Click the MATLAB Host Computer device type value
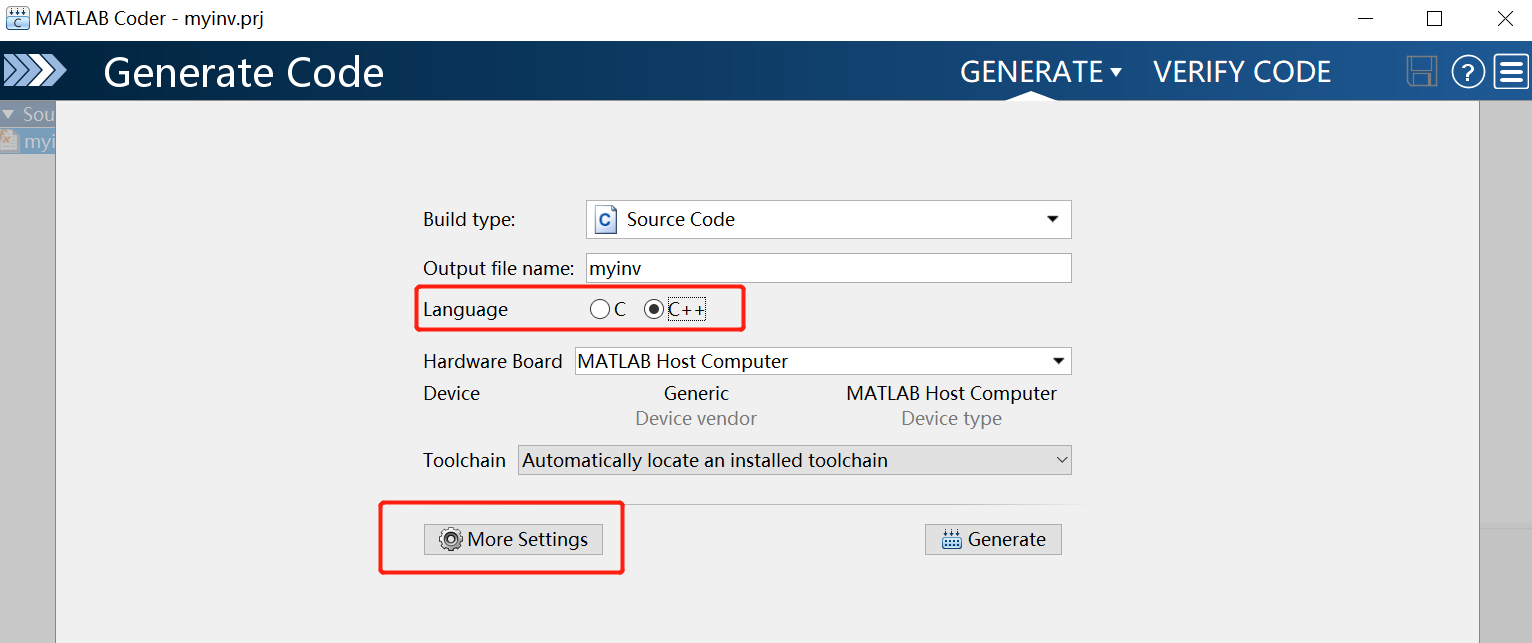This screenshot has height=643, width=1532. 951,393
